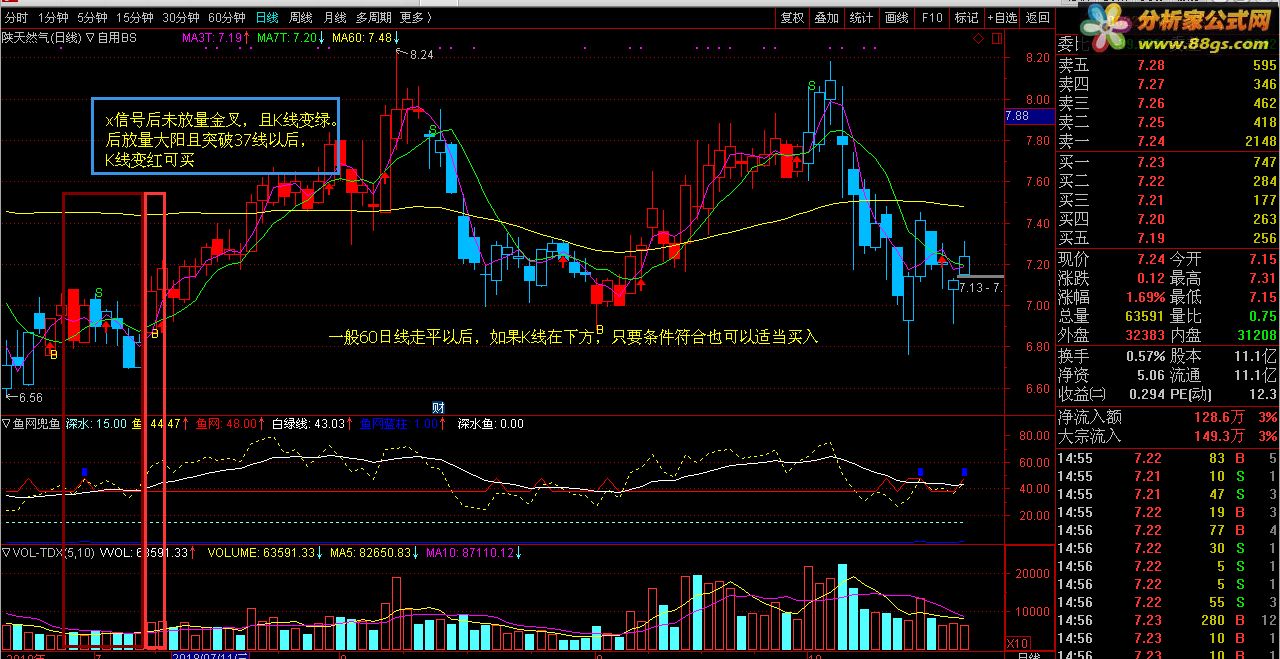Select the 买三 7.21 order row
The height and width of the screenshot is (659, 1280).
click(1168, 200)
